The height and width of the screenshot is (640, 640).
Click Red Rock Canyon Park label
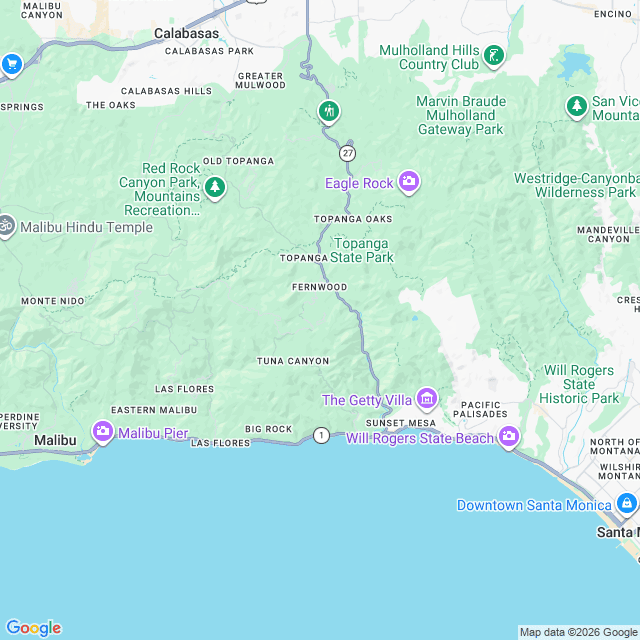coord(160,189)
